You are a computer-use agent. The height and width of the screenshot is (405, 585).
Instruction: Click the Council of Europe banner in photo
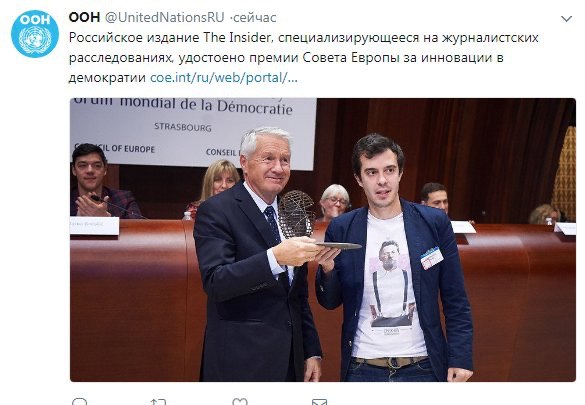pos(193,131)
